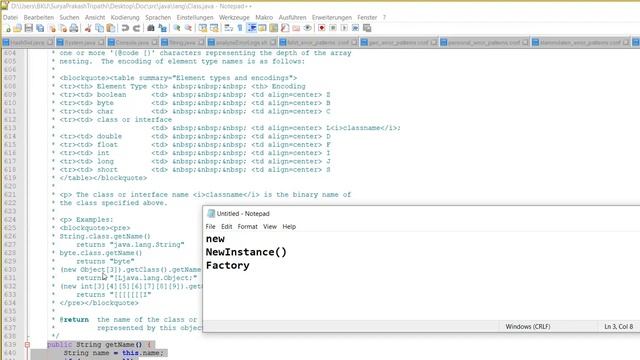Open the Ausführen menu
Screen dimensions: 640x360
click(x=292, y=18)
